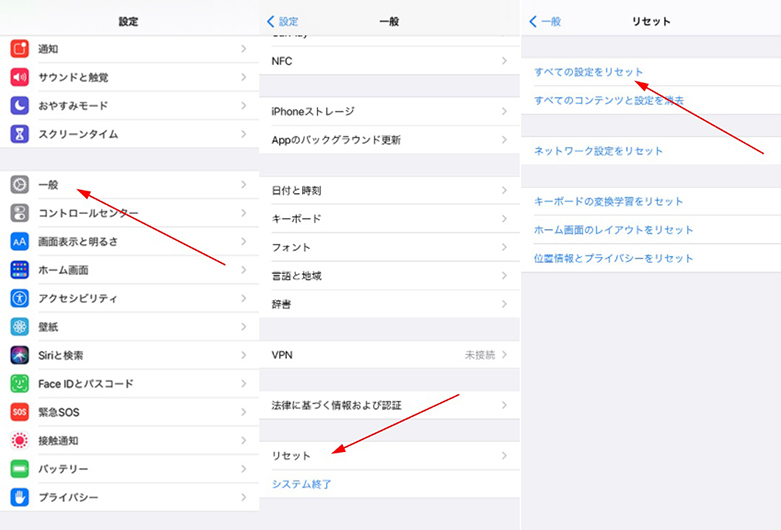The width and height of the screenshot is (781, 530).
Task: Open プライバシー label
Action: [68, 497]
